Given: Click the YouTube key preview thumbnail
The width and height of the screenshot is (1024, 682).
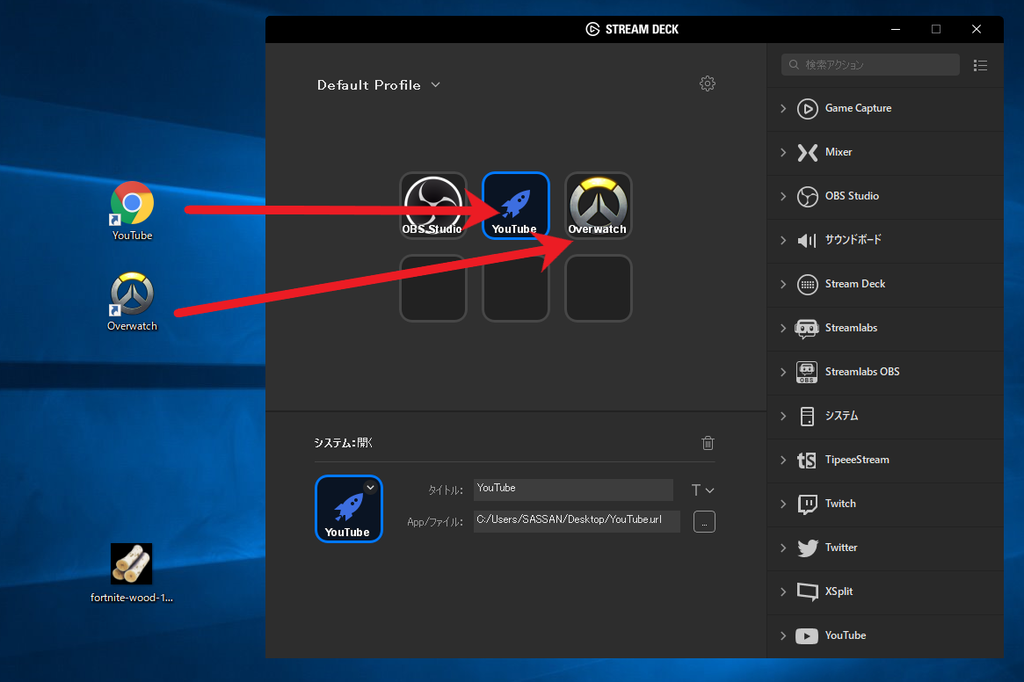Looking at the screenshot, I should 349,509.
